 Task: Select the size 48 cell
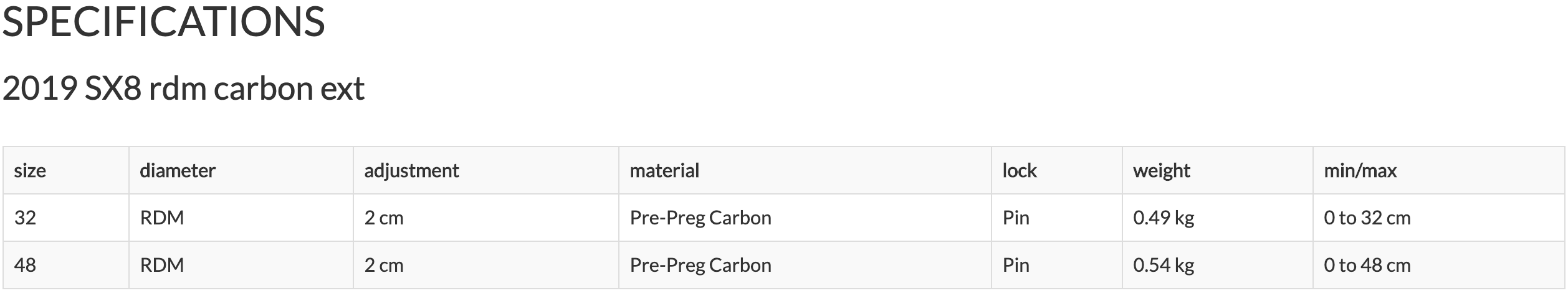(25, 266)
